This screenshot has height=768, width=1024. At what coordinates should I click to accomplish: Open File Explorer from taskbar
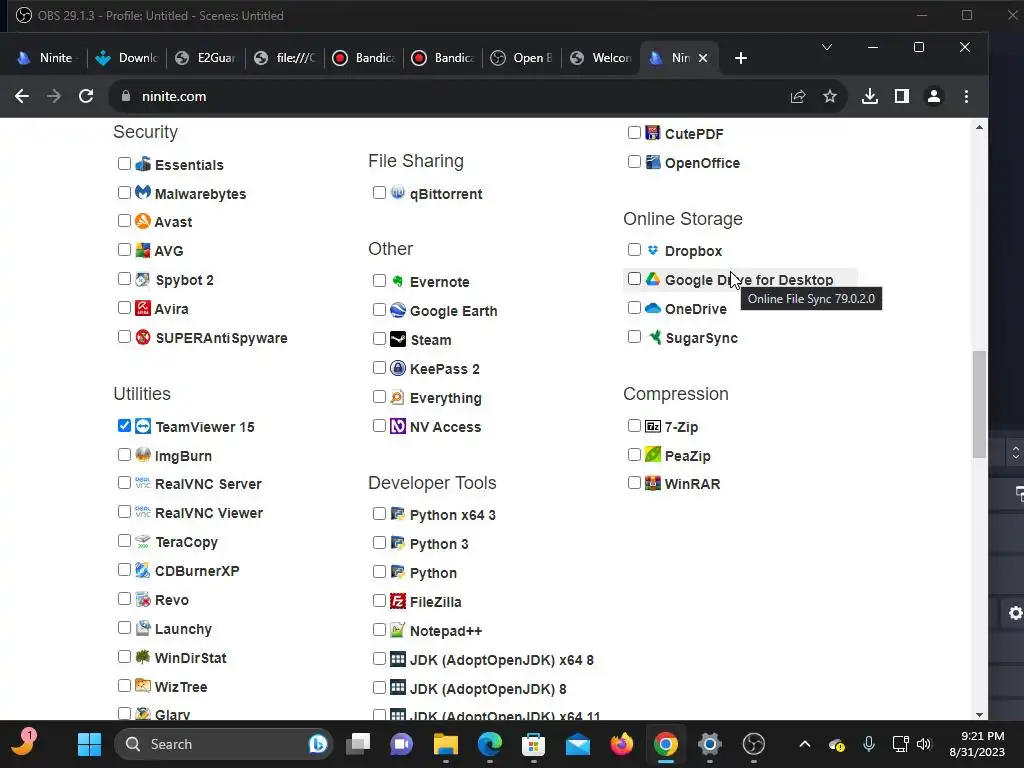445,744
